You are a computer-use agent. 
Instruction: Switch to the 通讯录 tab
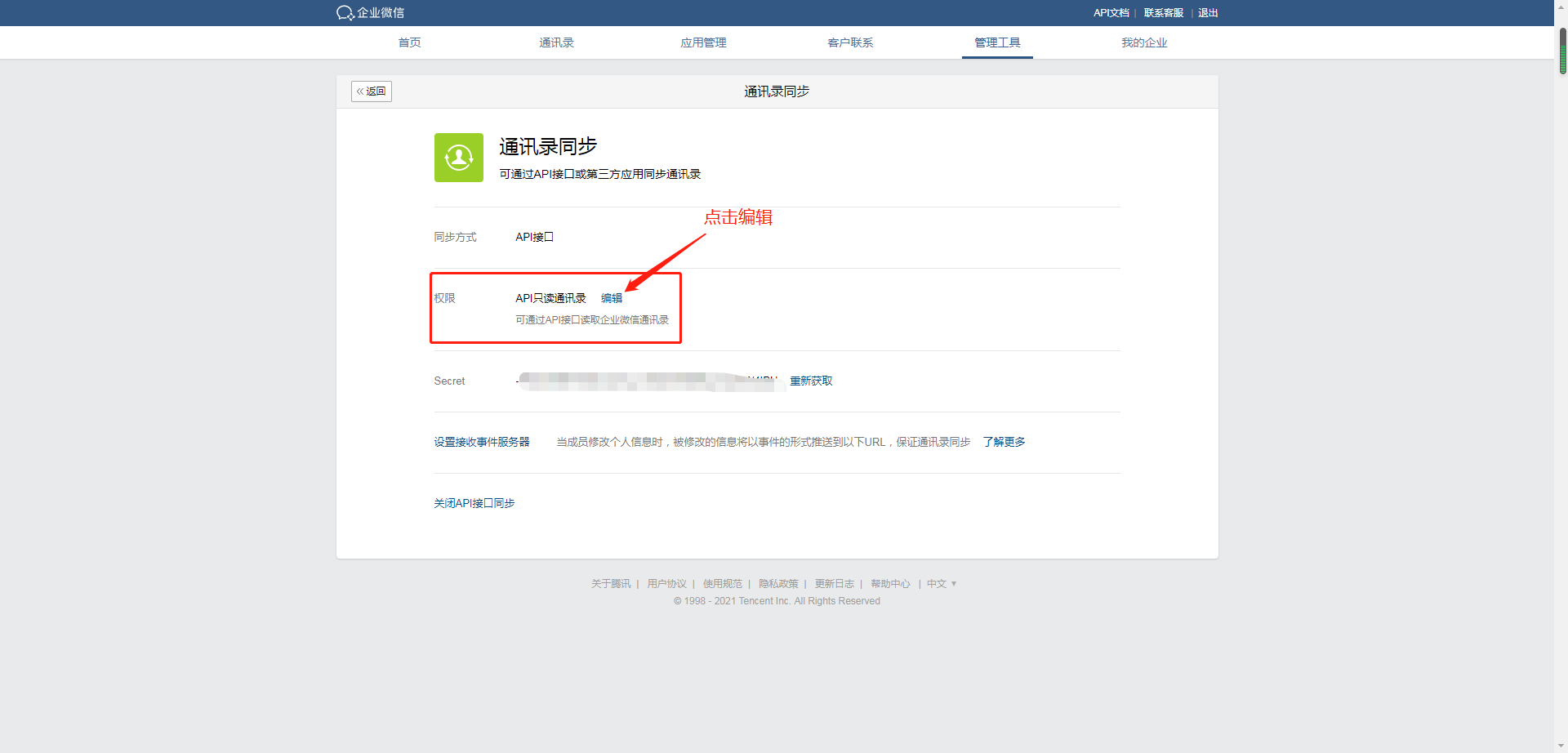[556, 42]
